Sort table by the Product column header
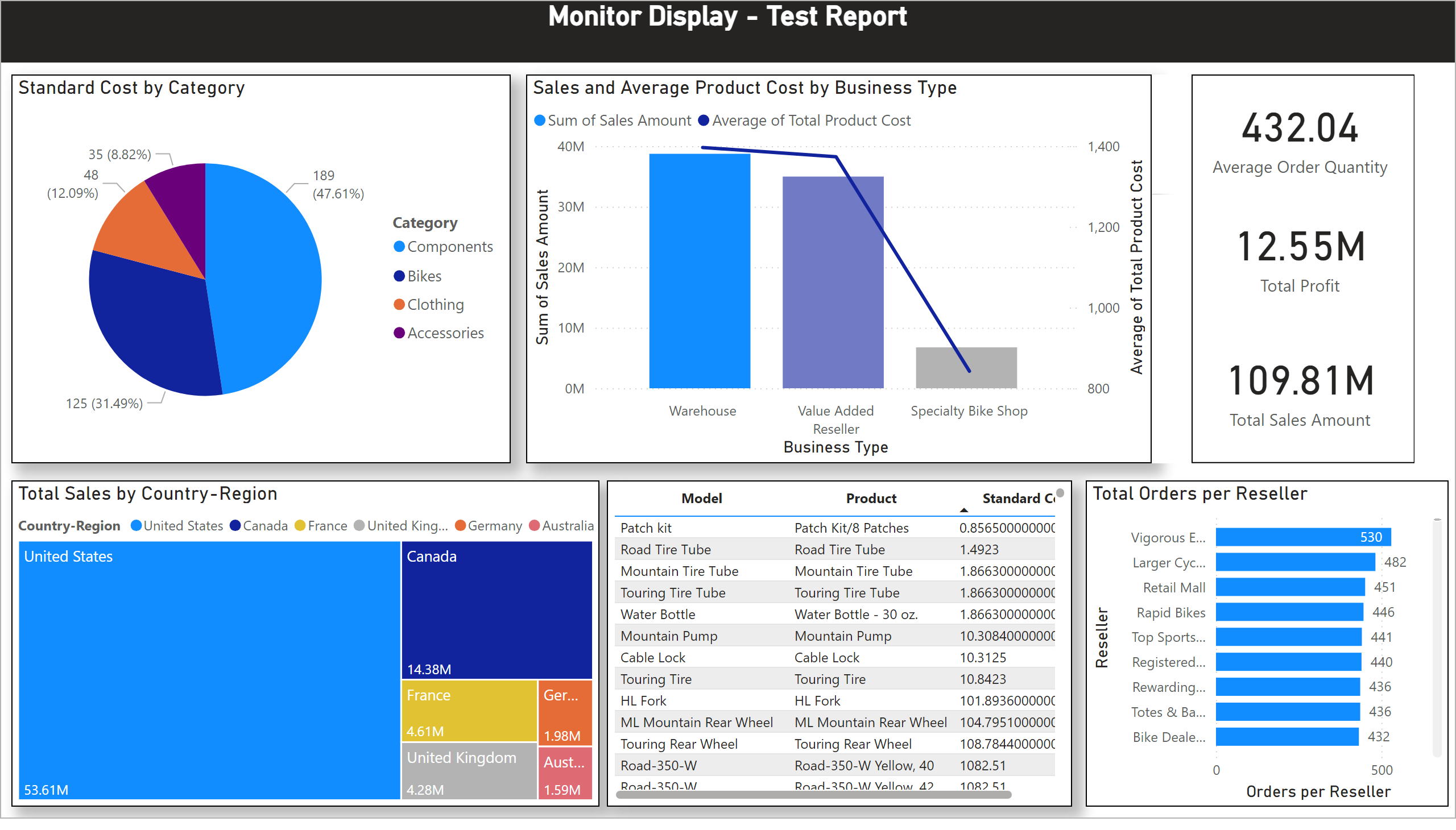 (x=871, y=498)
